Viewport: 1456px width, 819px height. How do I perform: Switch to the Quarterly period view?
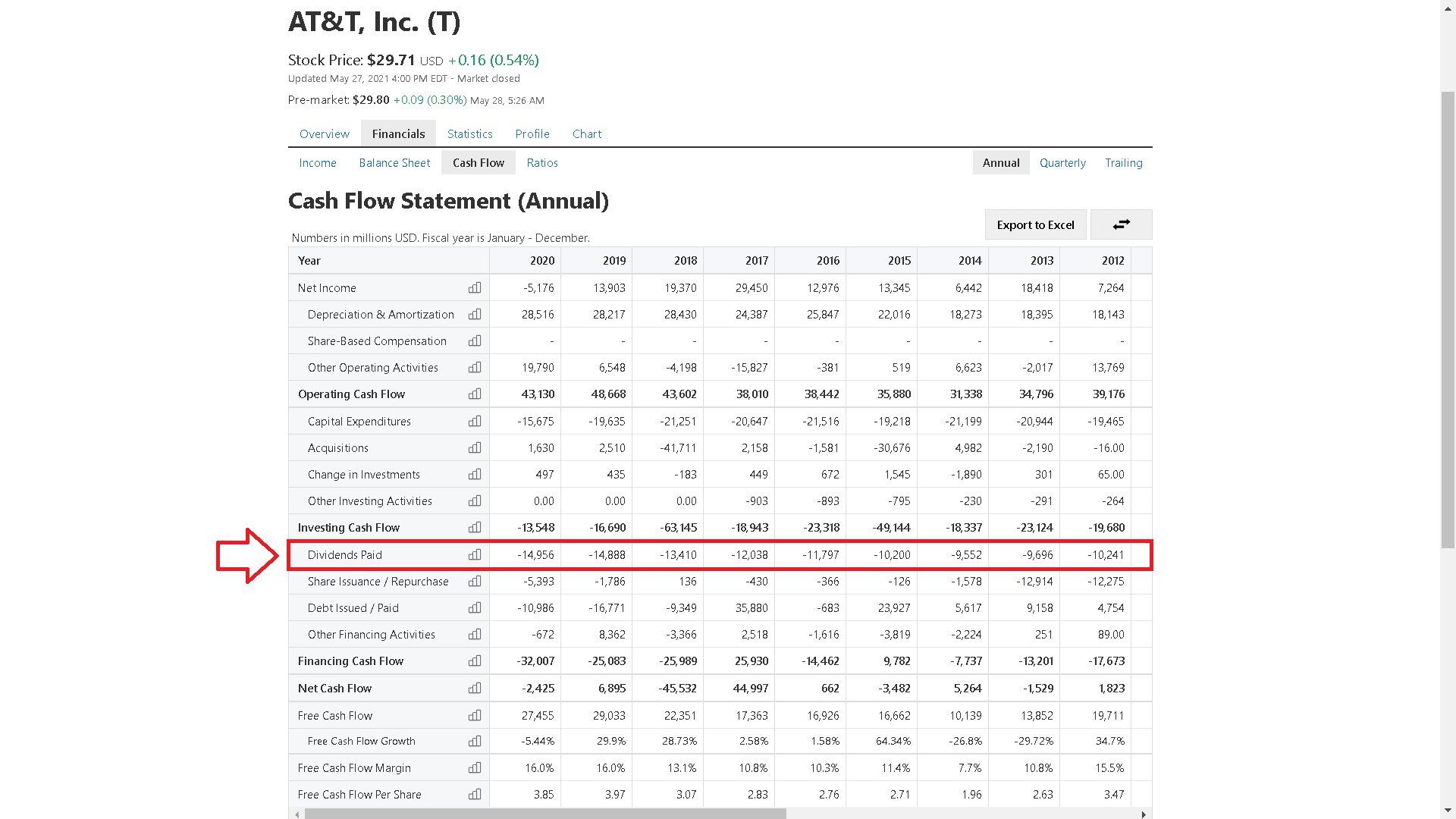(1062, 163)
